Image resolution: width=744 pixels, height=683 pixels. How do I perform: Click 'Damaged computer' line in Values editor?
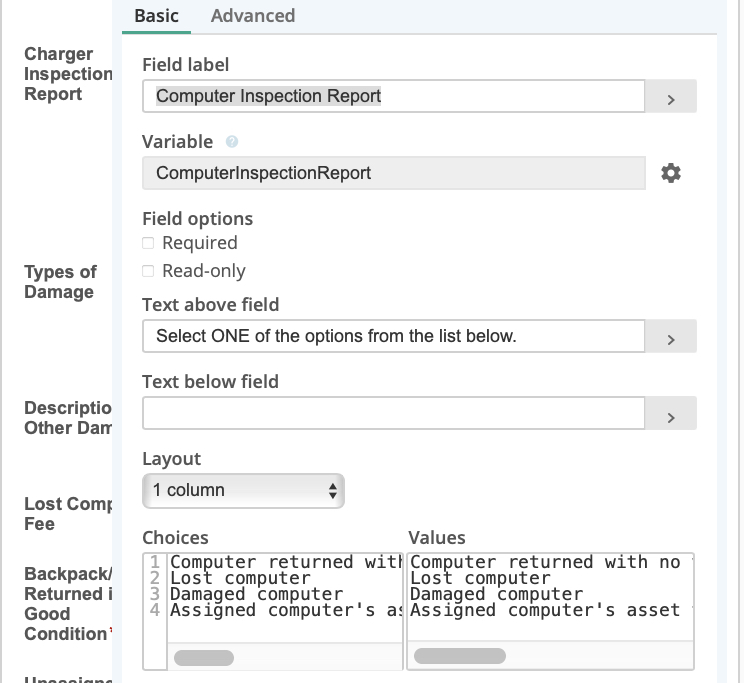[x=496, y=594]
